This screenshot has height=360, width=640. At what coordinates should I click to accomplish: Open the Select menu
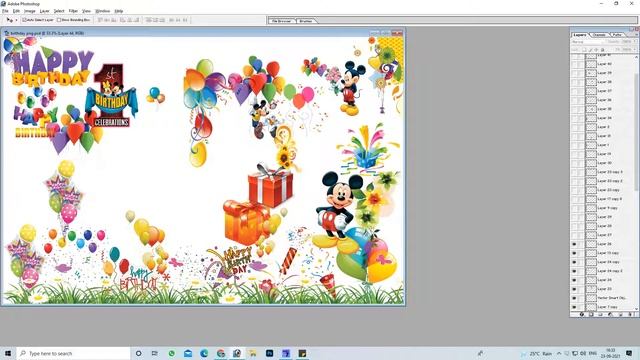coord(59,11)
